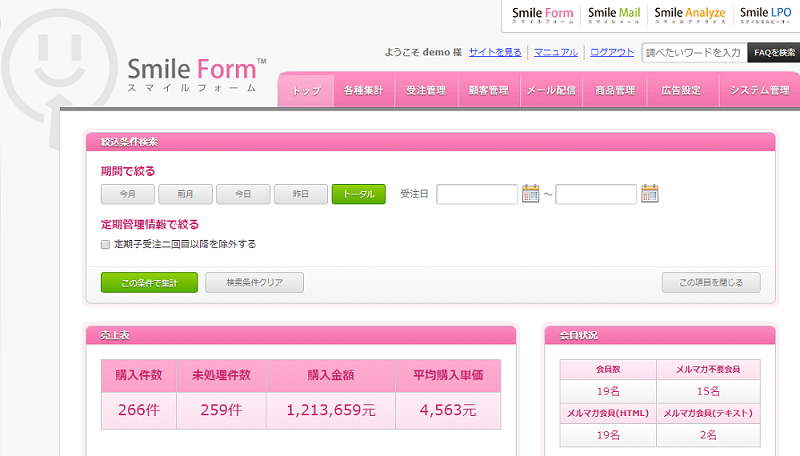Open the メール配信 tab
The width and height of the screenshot is (800, 456).
(x=551, y=91)
